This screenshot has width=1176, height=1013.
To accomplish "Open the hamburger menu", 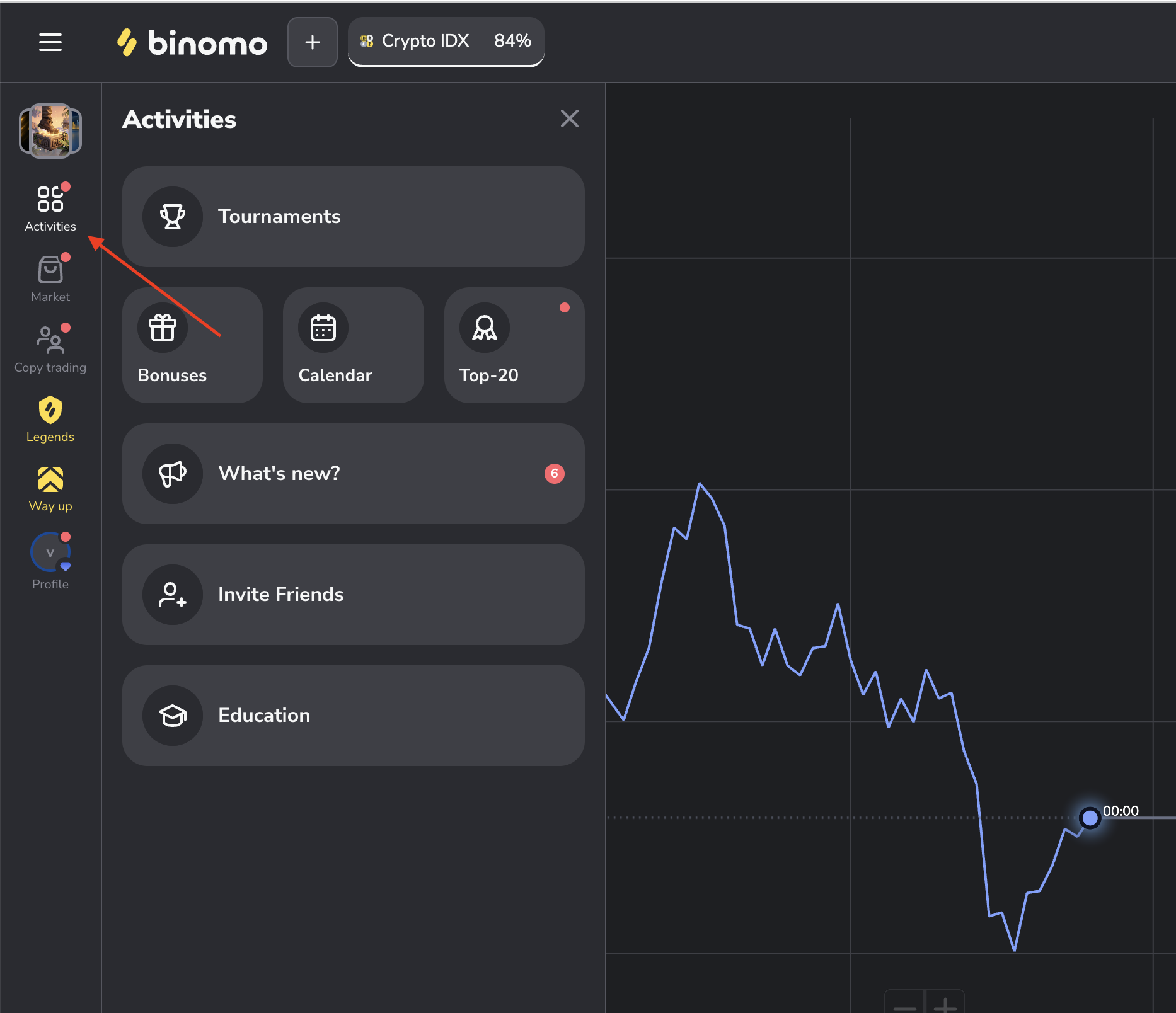I will tap(50, 42).
